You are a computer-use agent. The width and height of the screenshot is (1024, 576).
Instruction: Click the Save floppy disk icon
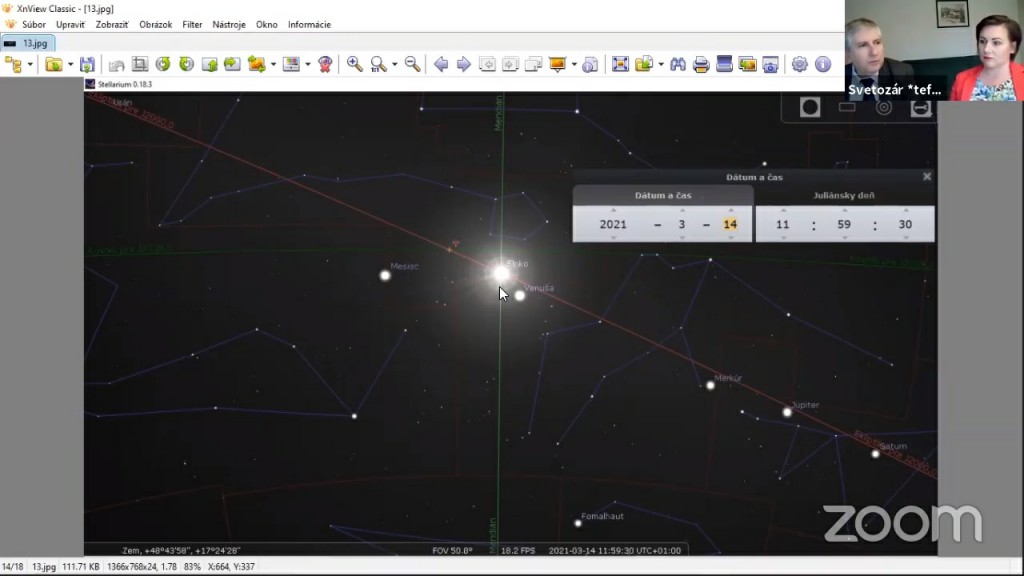pyautogui.click(x=88, y=64)
